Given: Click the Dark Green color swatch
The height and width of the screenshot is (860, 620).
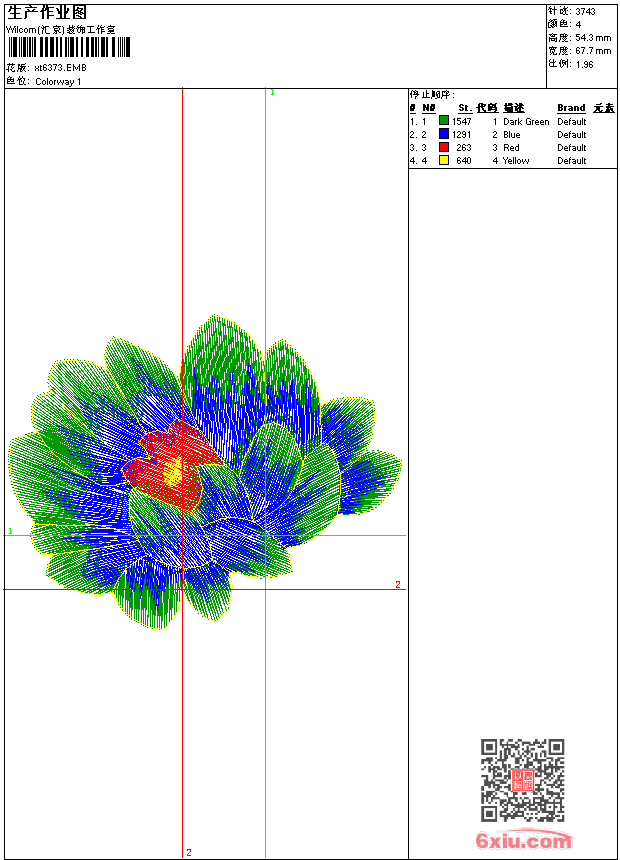Looking at the screenshot, I should coord(444,121).
